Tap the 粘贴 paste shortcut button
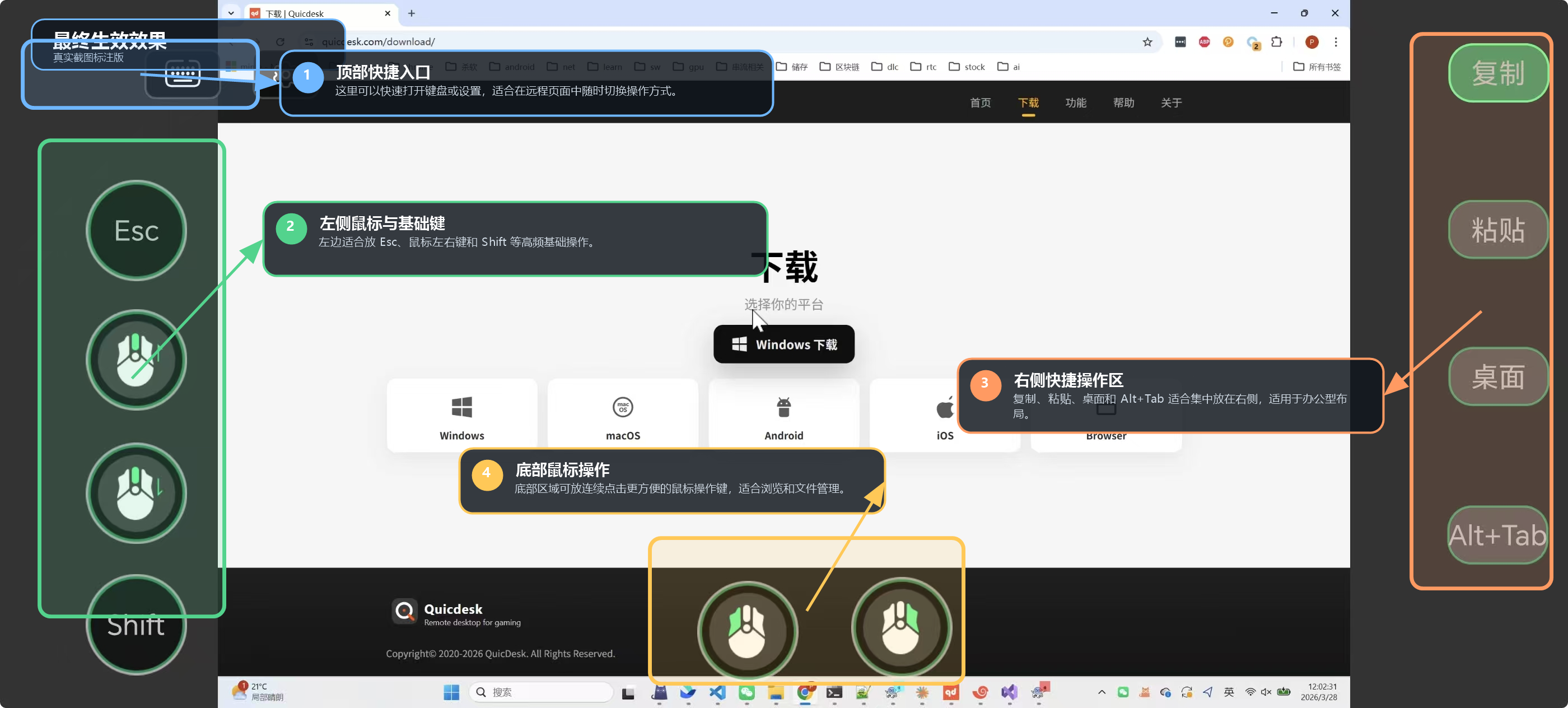The image size is (1568, 708). (1498, 230)
